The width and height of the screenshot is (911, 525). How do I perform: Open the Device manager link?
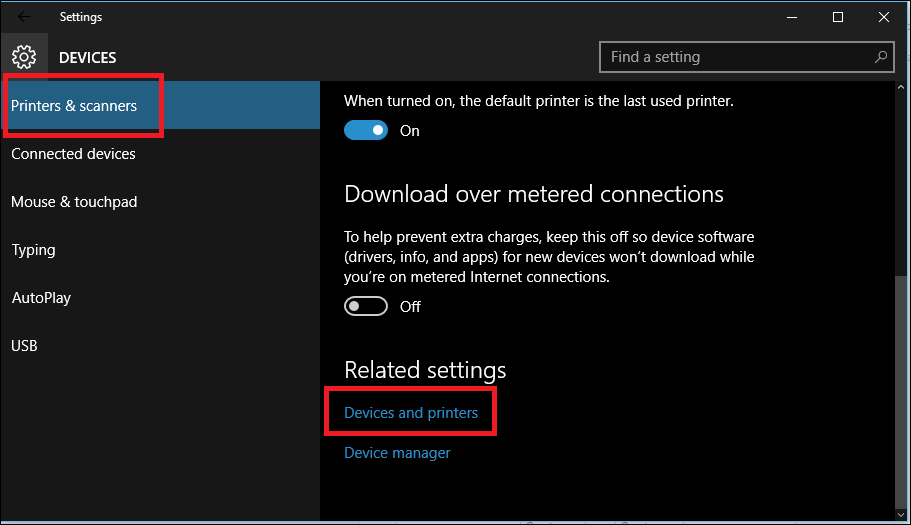pyautogui.click(x=397, y=453)
